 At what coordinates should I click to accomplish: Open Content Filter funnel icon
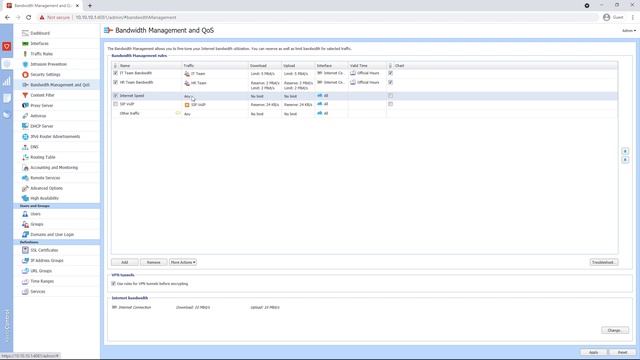click(x=25, y=95)
